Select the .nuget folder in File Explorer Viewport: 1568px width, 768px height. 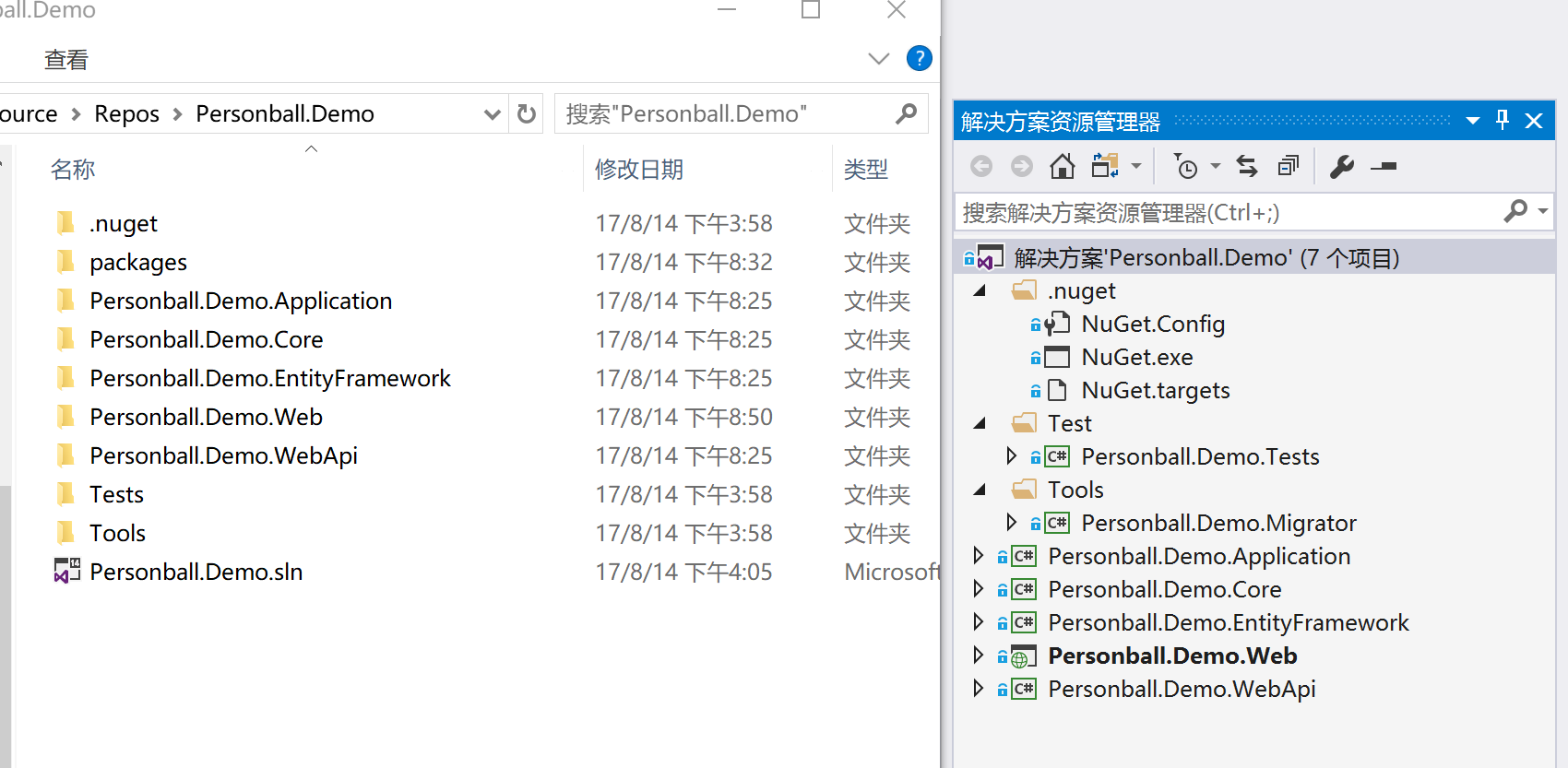click(124, 224)
